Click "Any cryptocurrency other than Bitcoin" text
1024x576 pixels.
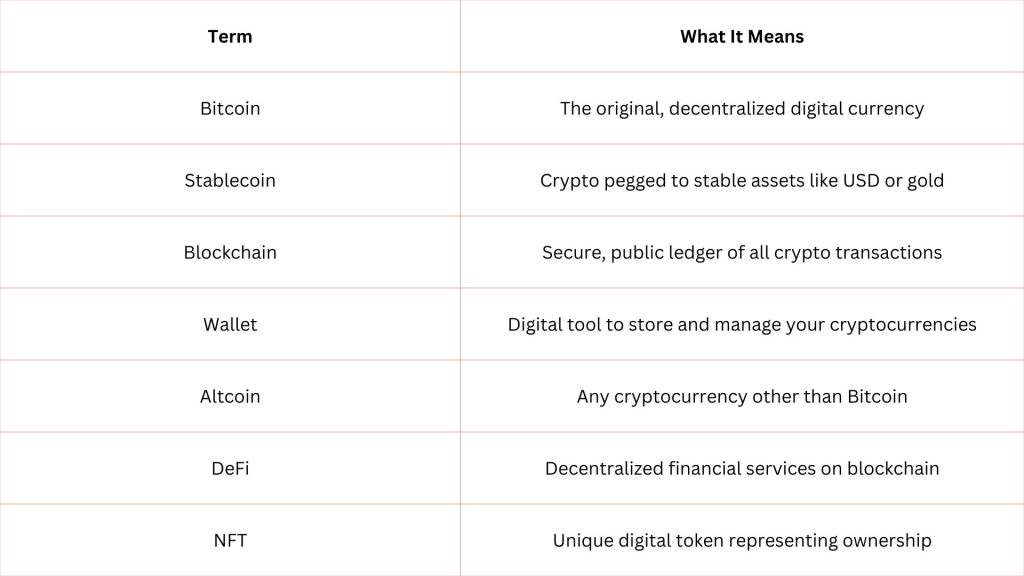point(742,396)
